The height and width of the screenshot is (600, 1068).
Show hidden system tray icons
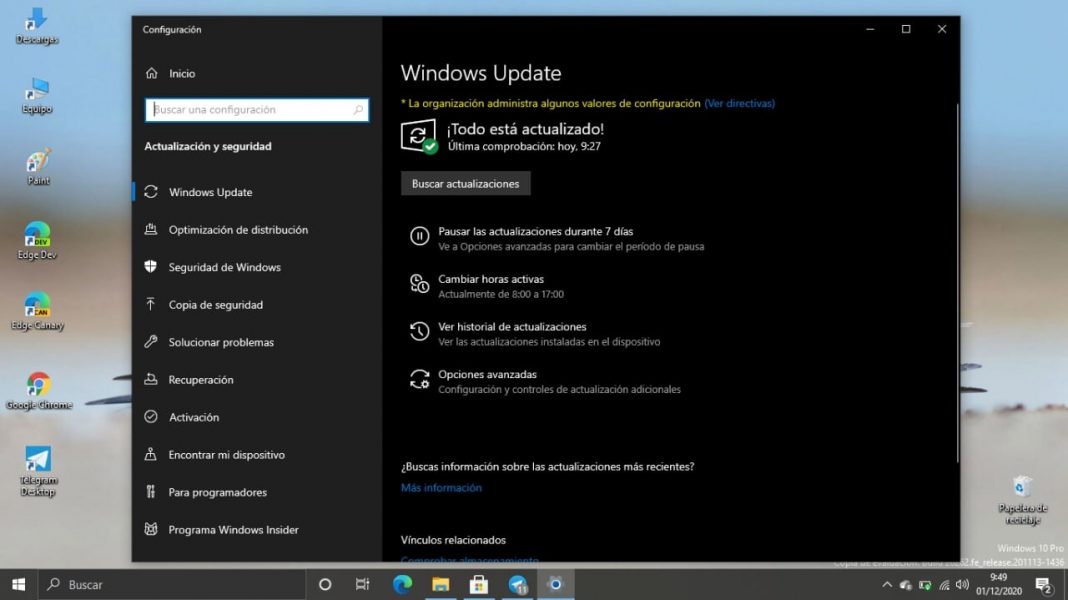click(886, 585)
